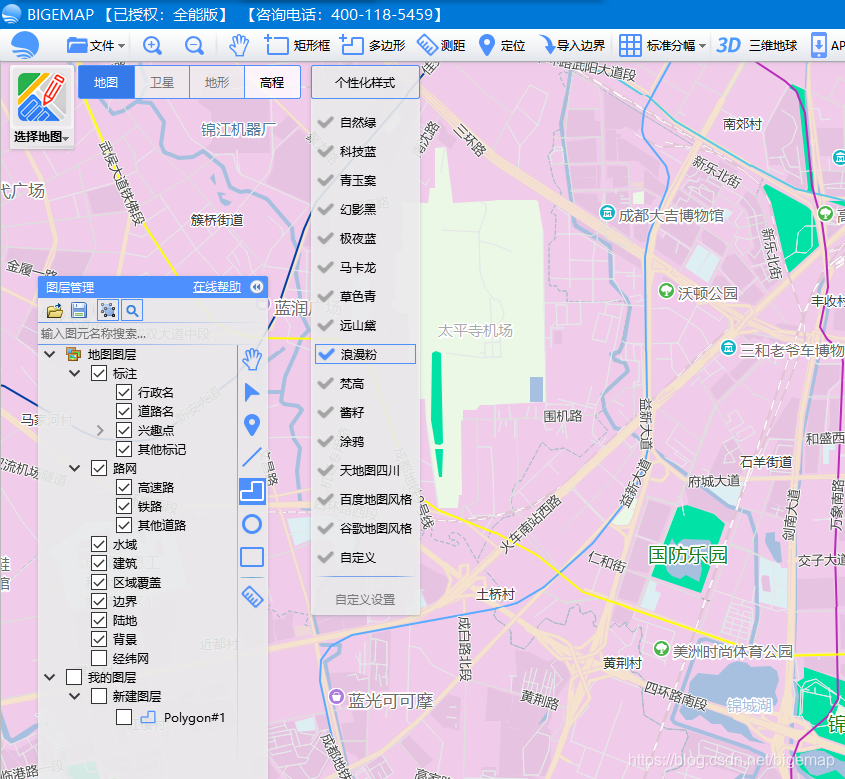Uncheck the 高速路 layer checkbox
This screenshot has width=845, height=779.
(x=124, y=487)
